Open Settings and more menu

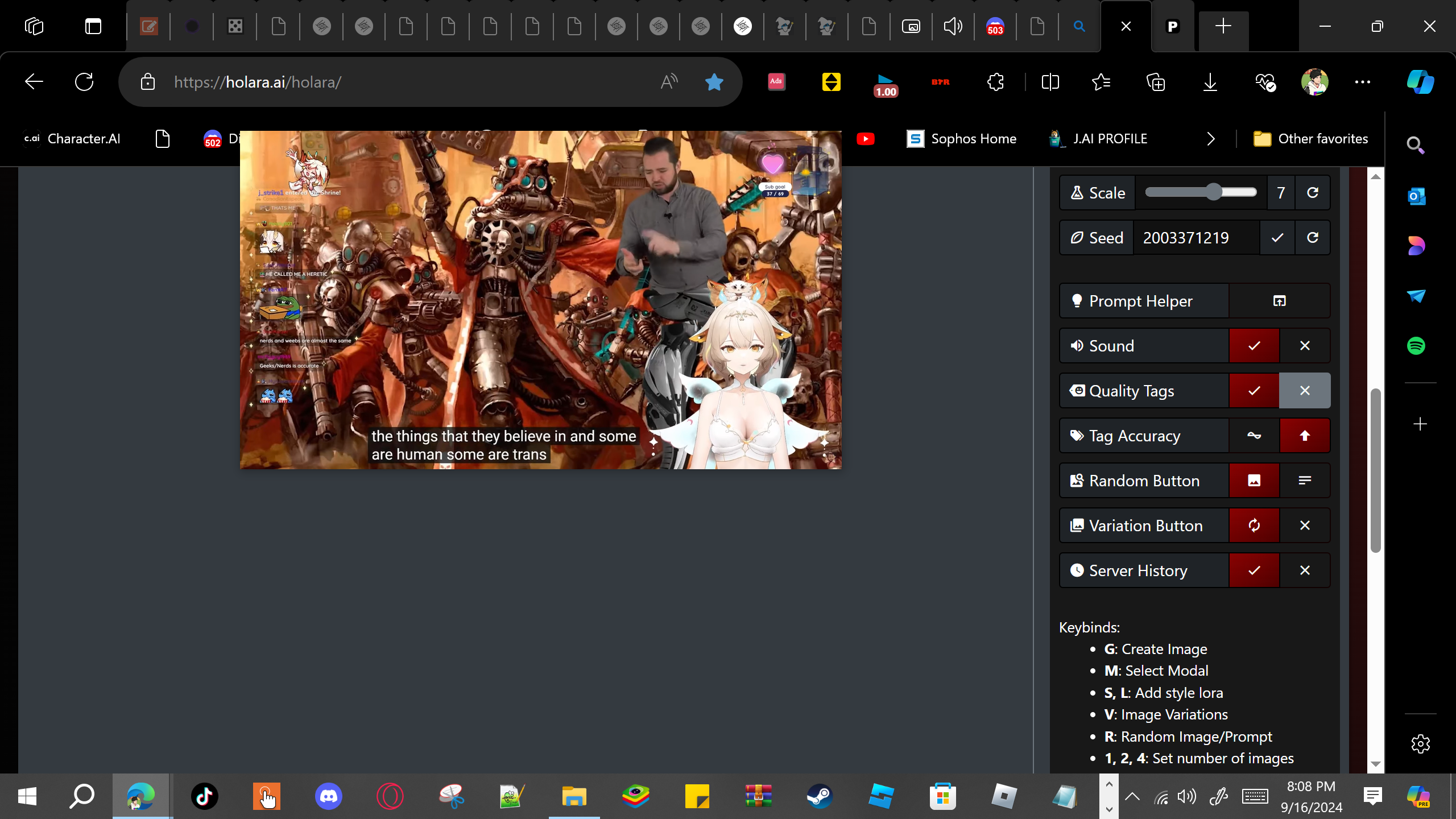(1363, 82)
